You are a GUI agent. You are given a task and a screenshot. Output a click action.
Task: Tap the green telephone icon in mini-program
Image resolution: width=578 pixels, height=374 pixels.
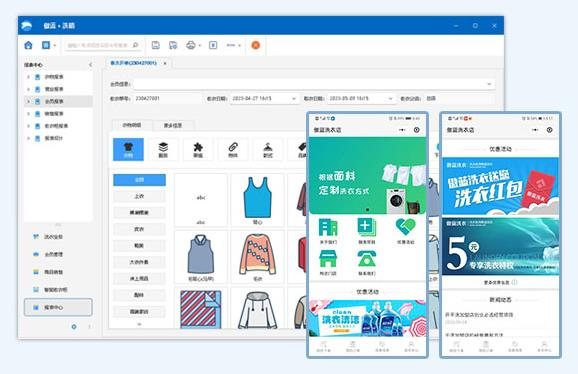pyautogui.click(x=367, y=259)
